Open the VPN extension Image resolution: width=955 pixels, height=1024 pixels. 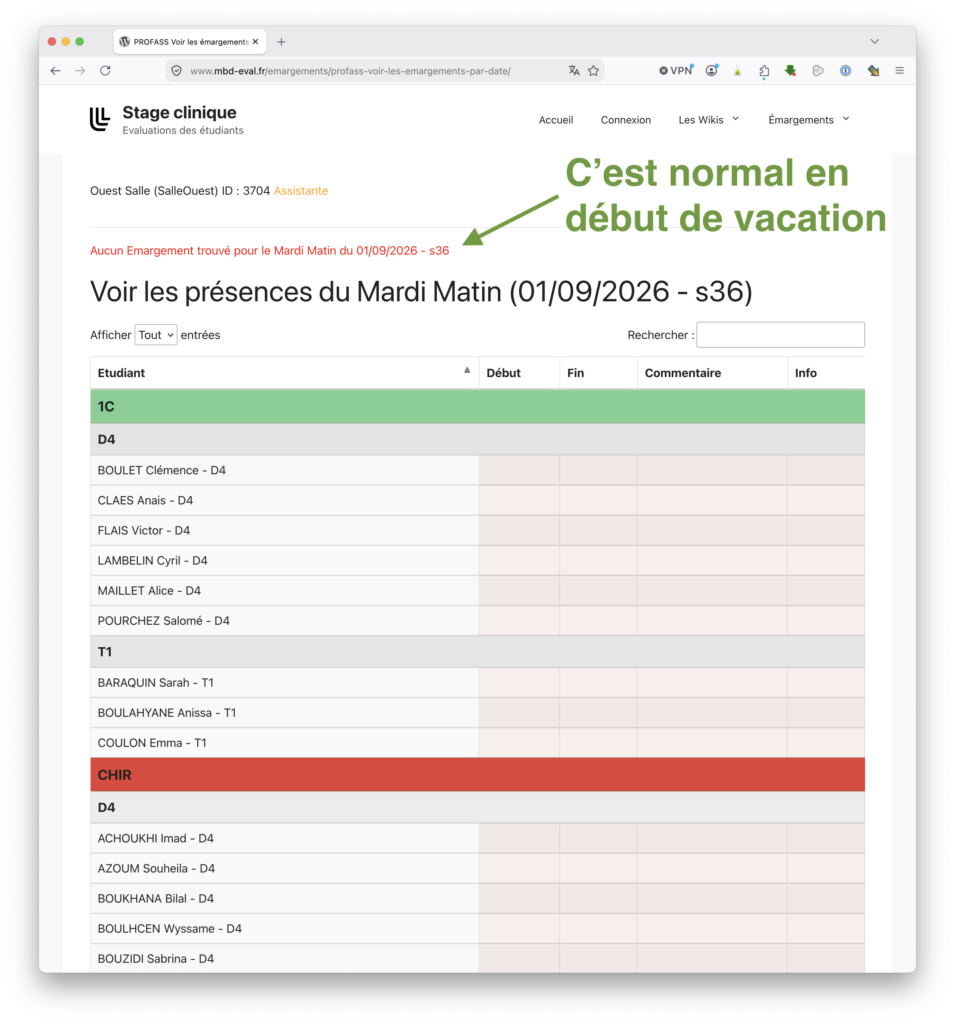(x=675, y=71)
